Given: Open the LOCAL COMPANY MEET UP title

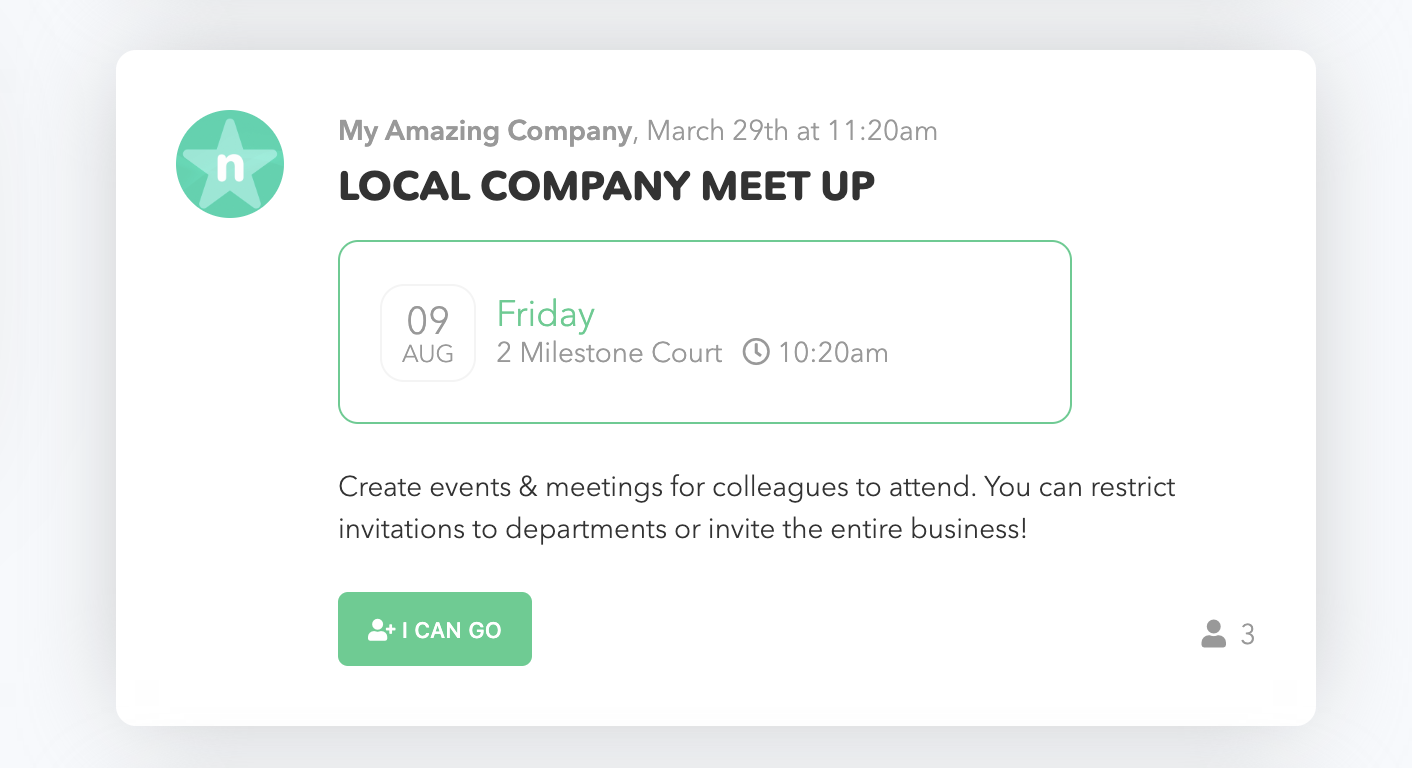Looking at the screenshot, I should click(607, 187).
